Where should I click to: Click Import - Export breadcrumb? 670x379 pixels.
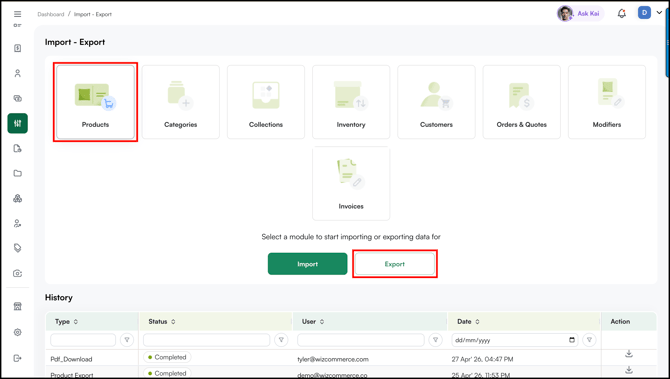(93, 14)
